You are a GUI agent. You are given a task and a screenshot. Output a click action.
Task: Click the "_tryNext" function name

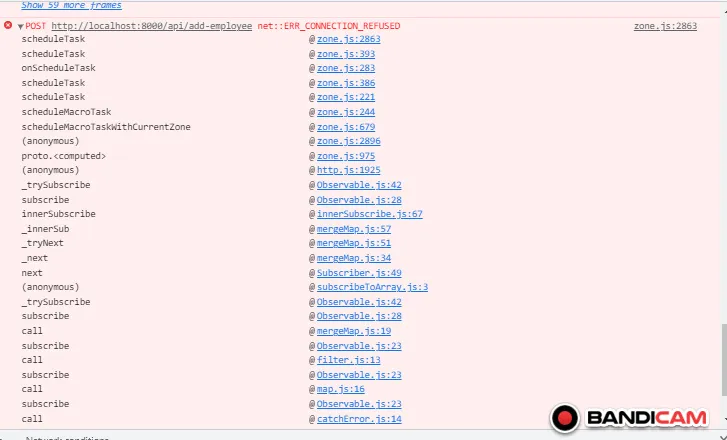pos(42,243)
